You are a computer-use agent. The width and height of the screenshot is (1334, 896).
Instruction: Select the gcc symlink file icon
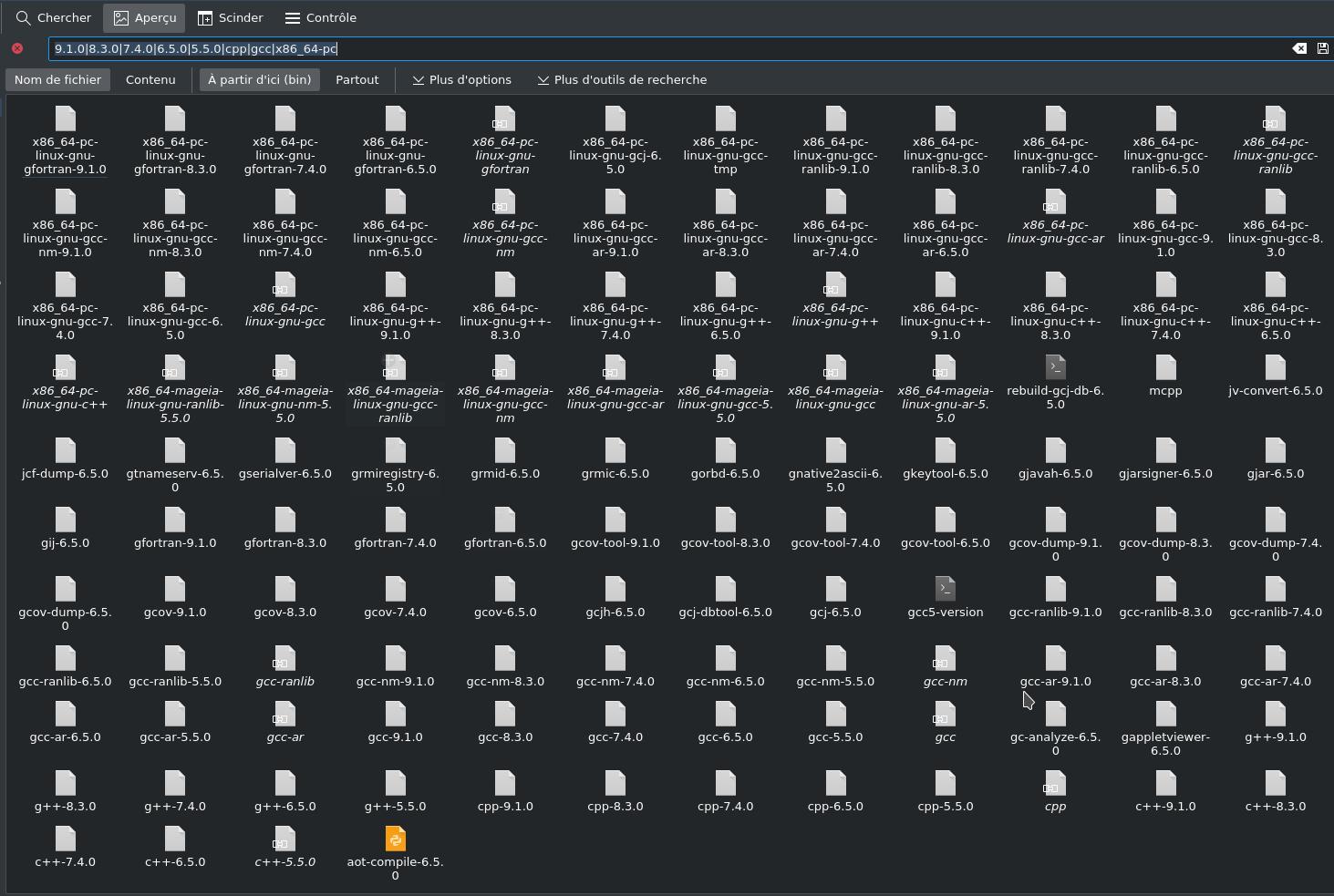pyautogui.click(x=946, y=714)
